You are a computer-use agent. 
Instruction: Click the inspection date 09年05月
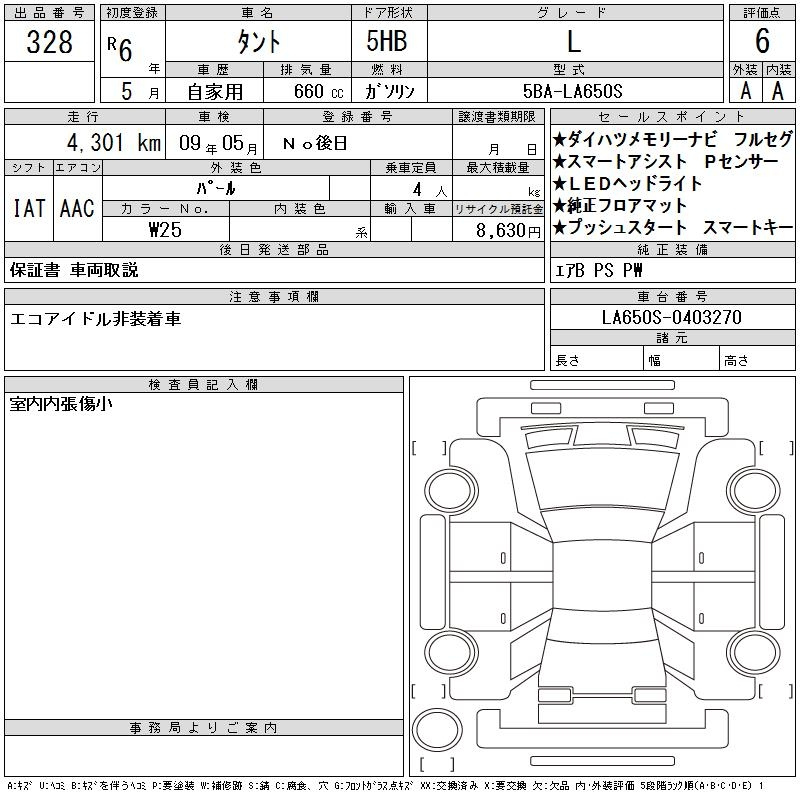click(x=219, y=143)
